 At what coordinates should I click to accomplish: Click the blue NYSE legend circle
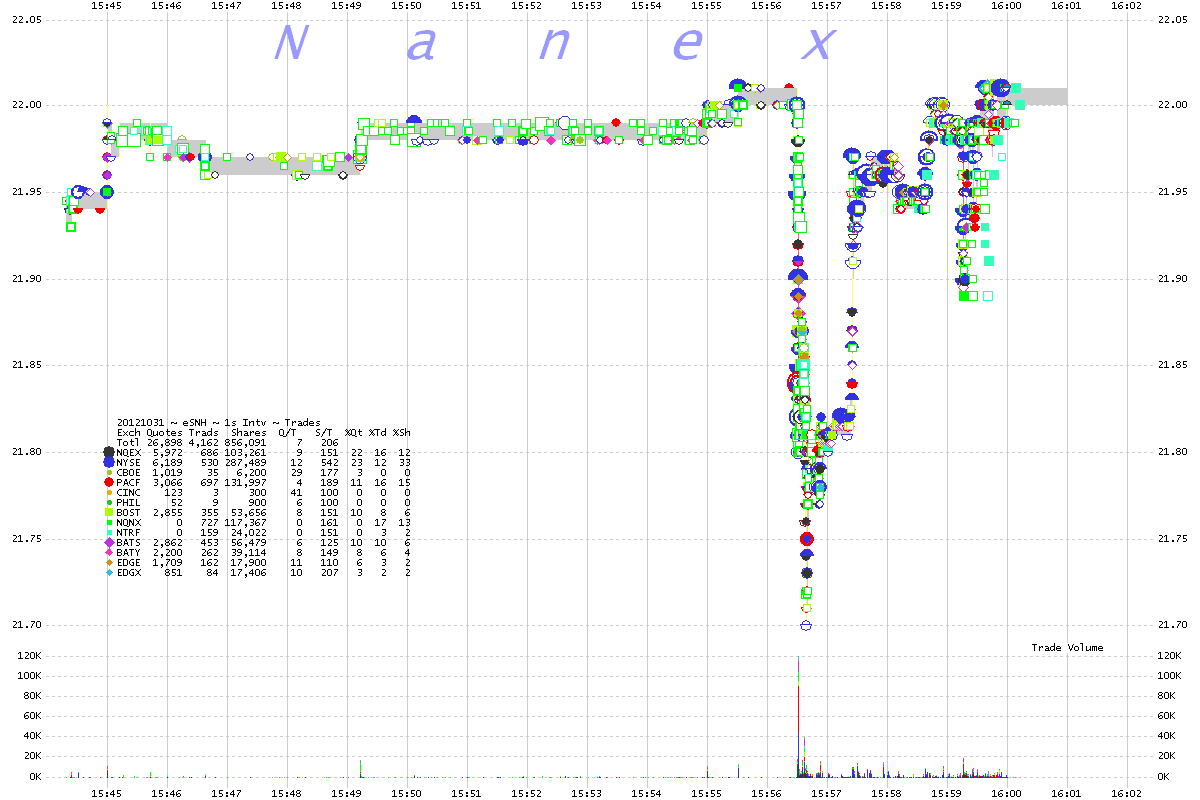108,463
